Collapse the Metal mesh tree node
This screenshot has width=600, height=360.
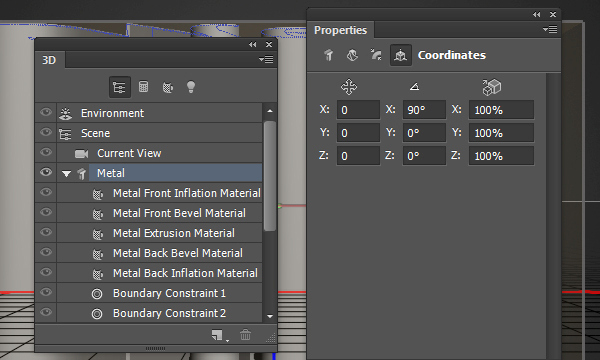pyautogui.click(x=67, y=174)
